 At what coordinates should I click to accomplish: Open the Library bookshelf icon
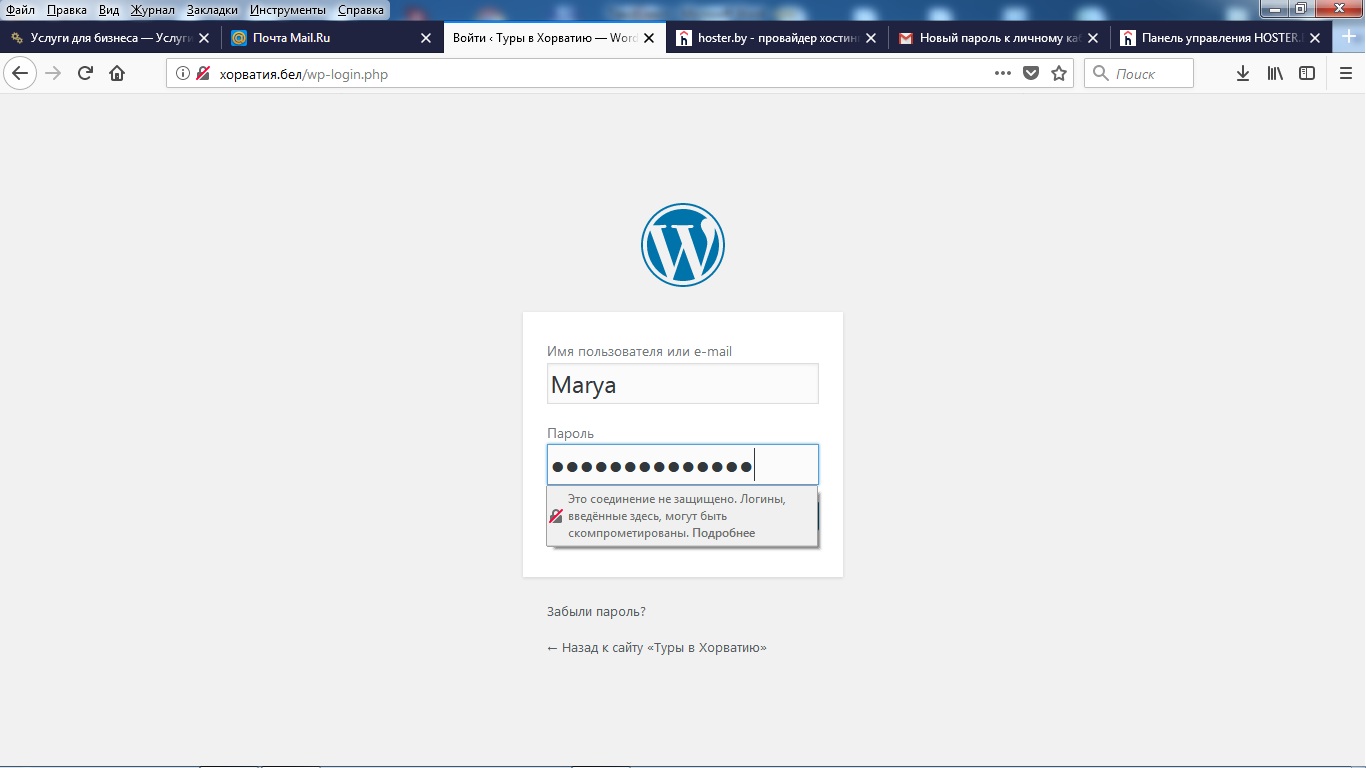point(1275,73)
